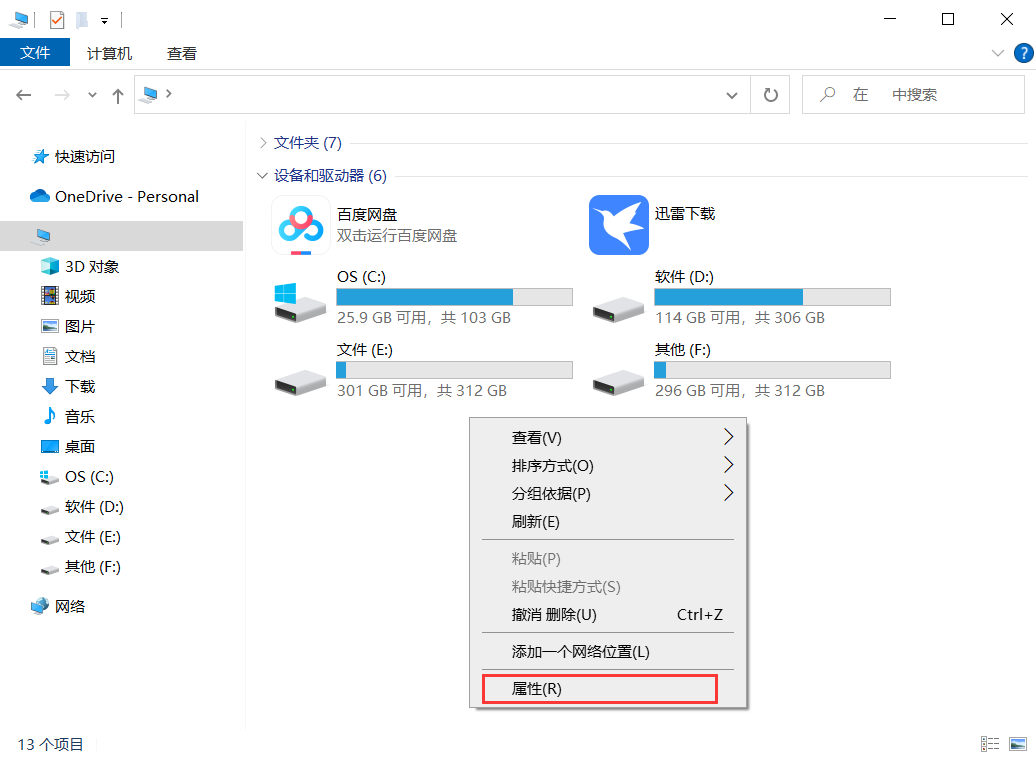
Task: Open the quick access toolbar customize dropdown
Action: click(104, 21)
